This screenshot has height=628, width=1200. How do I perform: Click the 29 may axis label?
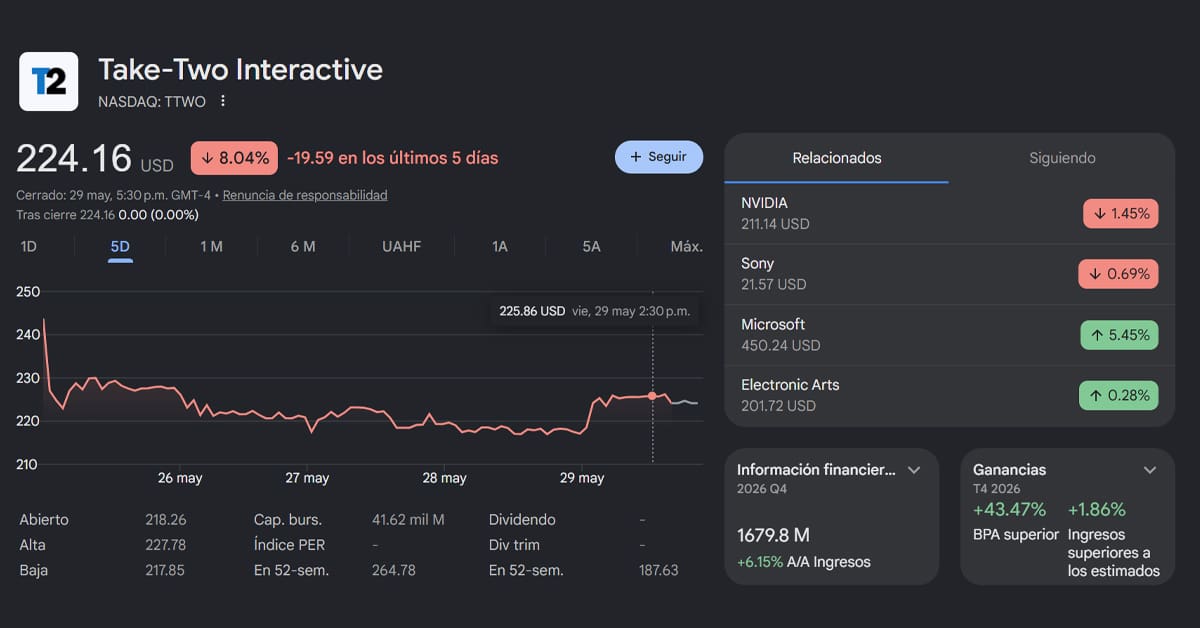pos(581,478)
